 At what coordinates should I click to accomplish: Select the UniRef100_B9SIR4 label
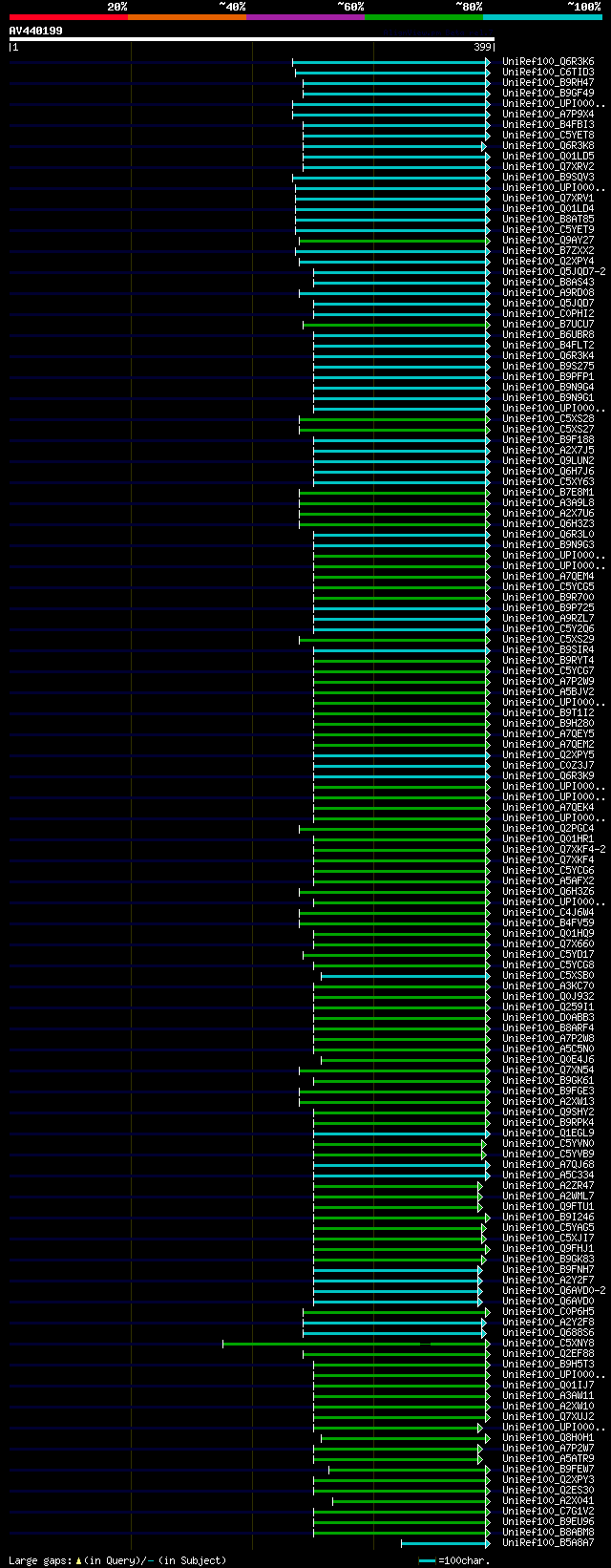click(548, 649)
